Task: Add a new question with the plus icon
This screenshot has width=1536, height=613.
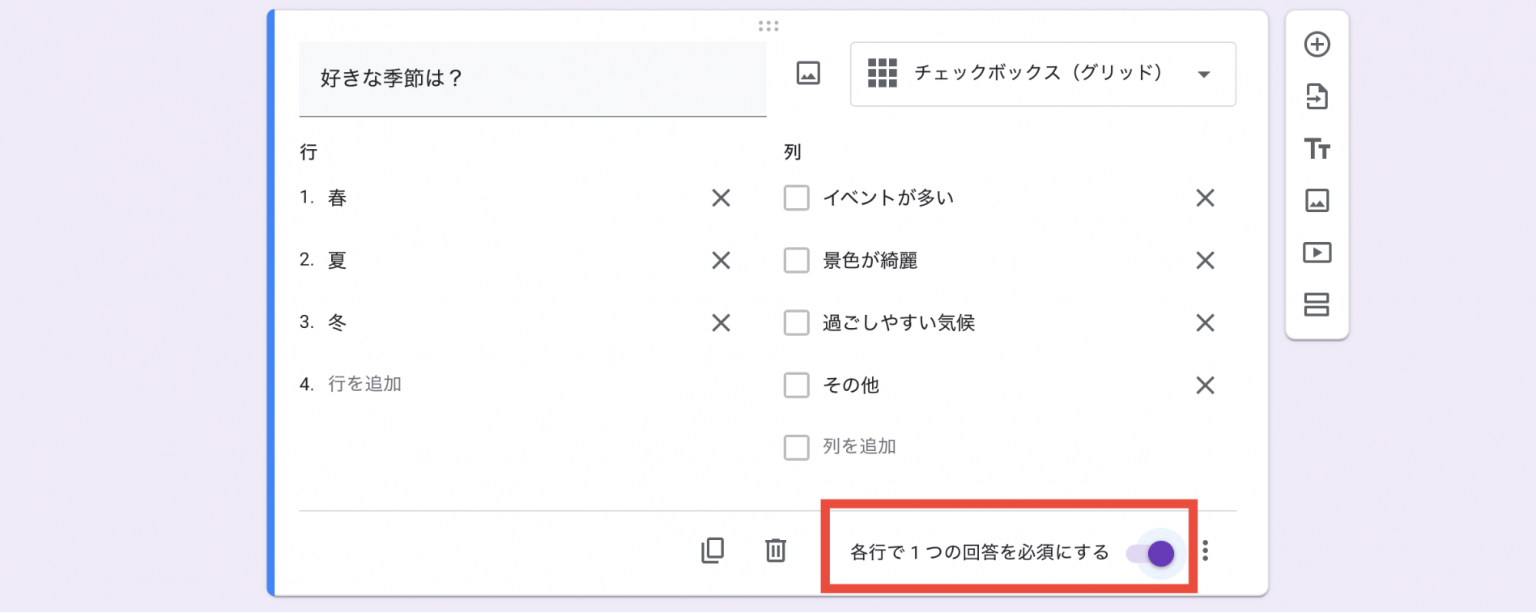Action: pyautogui.click(x=1317, y=44)
